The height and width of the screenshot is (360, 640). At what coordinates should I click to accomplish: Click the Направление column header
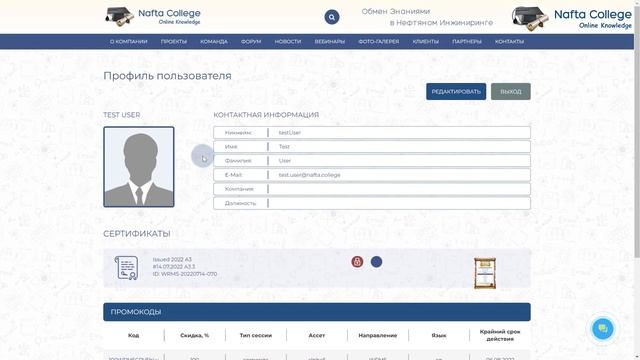click(x=378, y=335)
